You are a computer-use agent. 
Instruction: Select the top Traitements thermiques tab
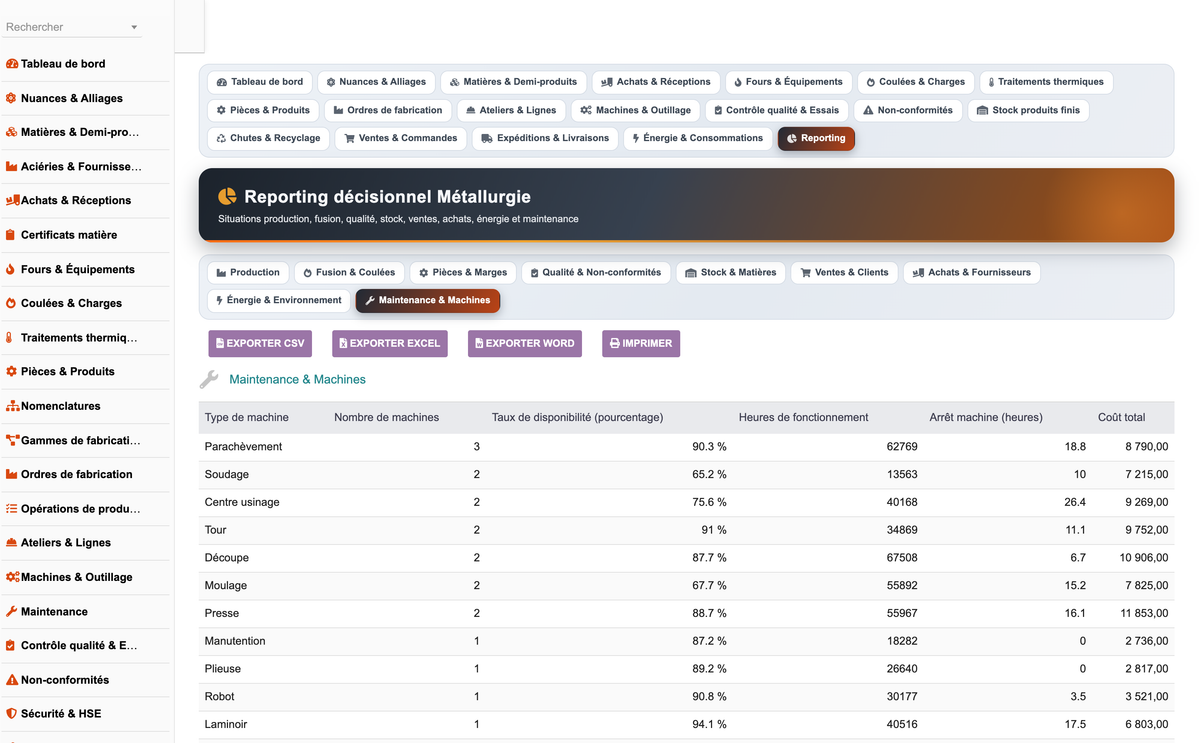click(x=1046, y=82)
